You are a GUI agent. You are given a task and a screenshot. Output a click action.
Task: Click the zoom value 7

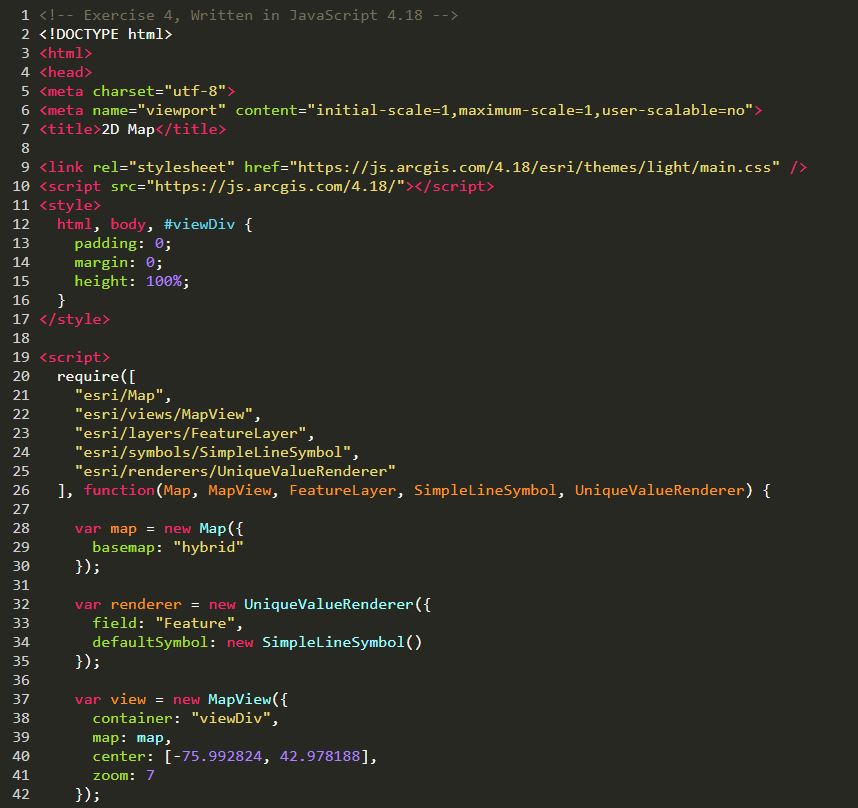150,775
